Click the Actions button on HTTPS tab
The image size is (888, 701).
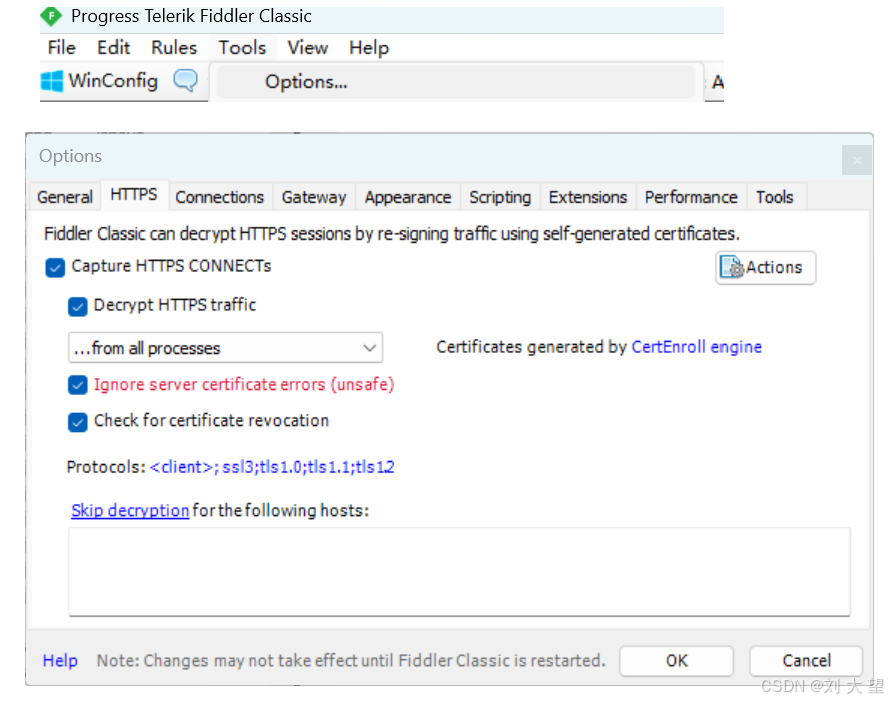[x=765, y=267]
